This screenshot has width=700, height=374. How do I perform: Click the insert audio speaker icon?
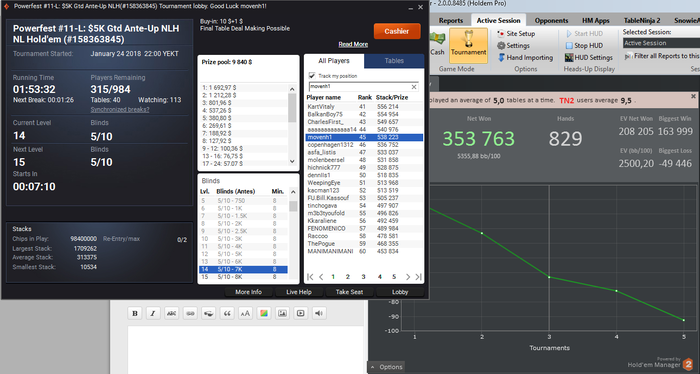(319, 313)
